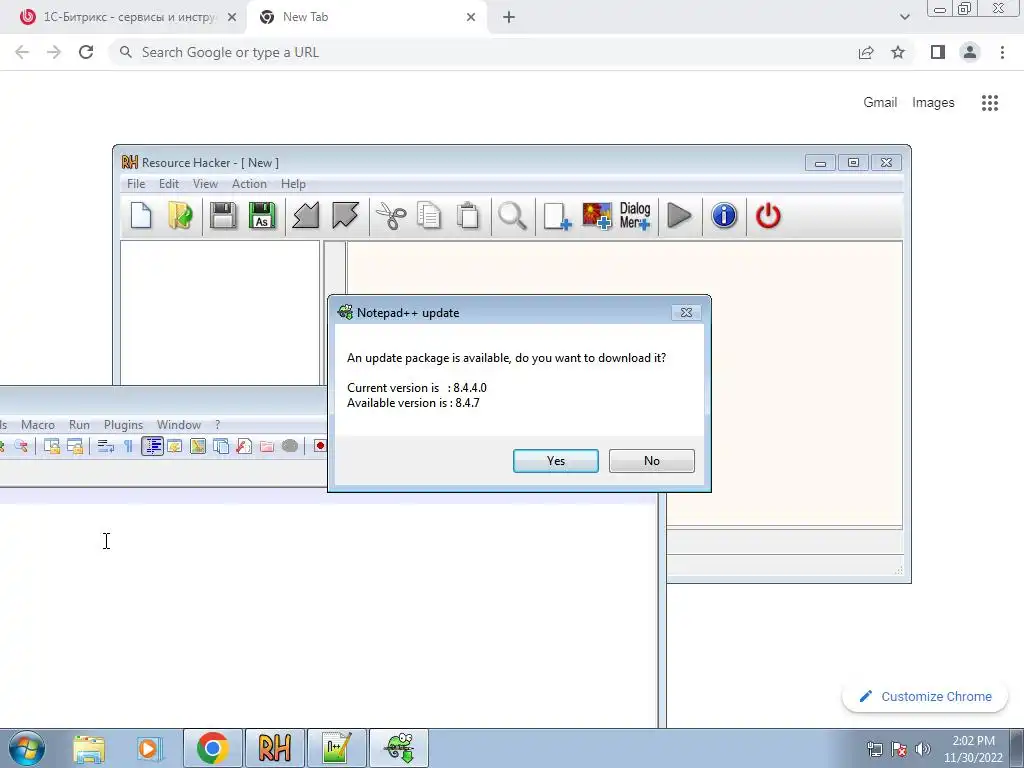1024x768 pixels.
Task: Toggle the Chrome side panel
Action: point(938,52)
